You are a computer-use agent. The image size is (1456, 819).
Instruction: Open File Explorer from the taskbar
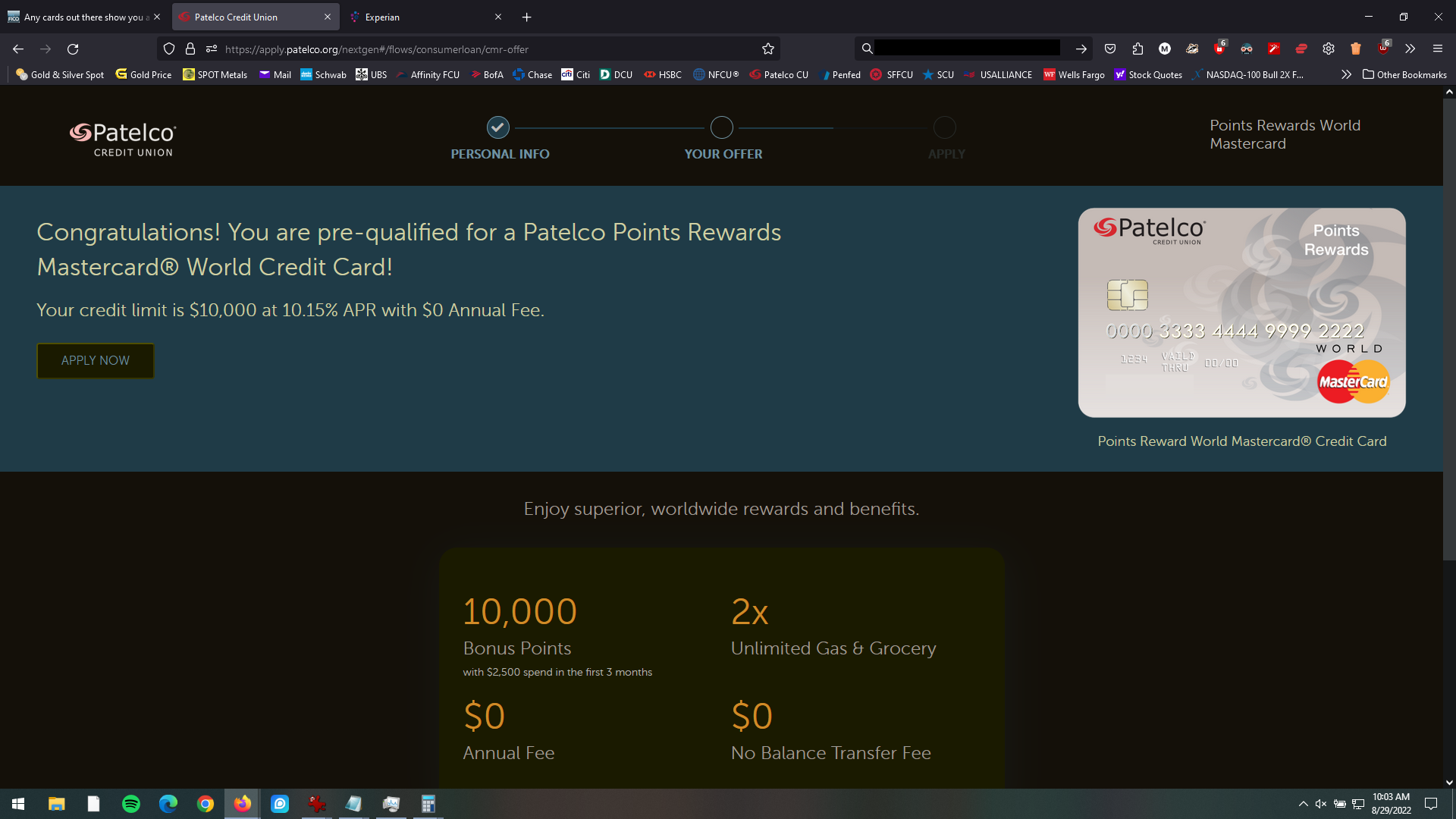pos(56,803)
